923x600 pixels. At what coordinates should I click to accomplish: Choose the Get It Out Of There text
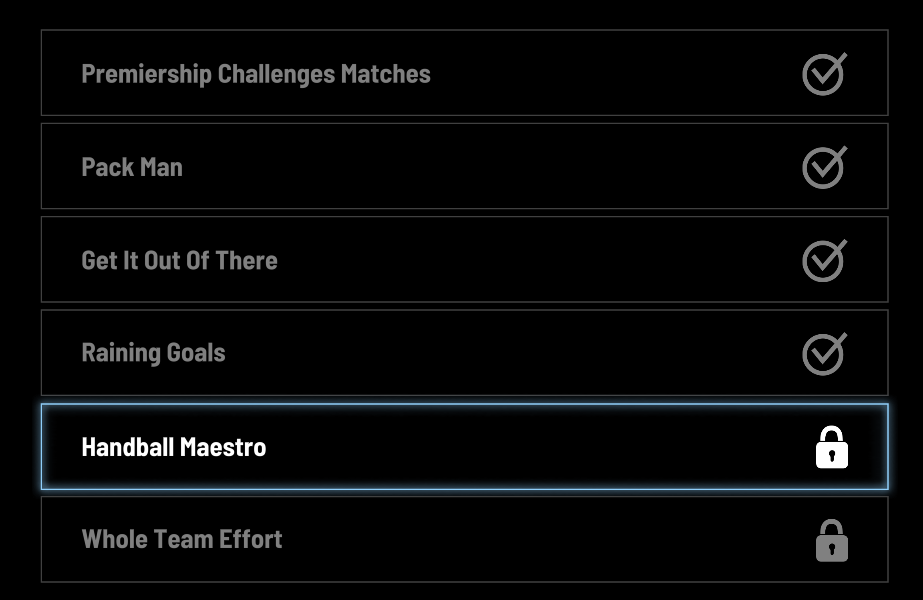[x=180, y=260]
